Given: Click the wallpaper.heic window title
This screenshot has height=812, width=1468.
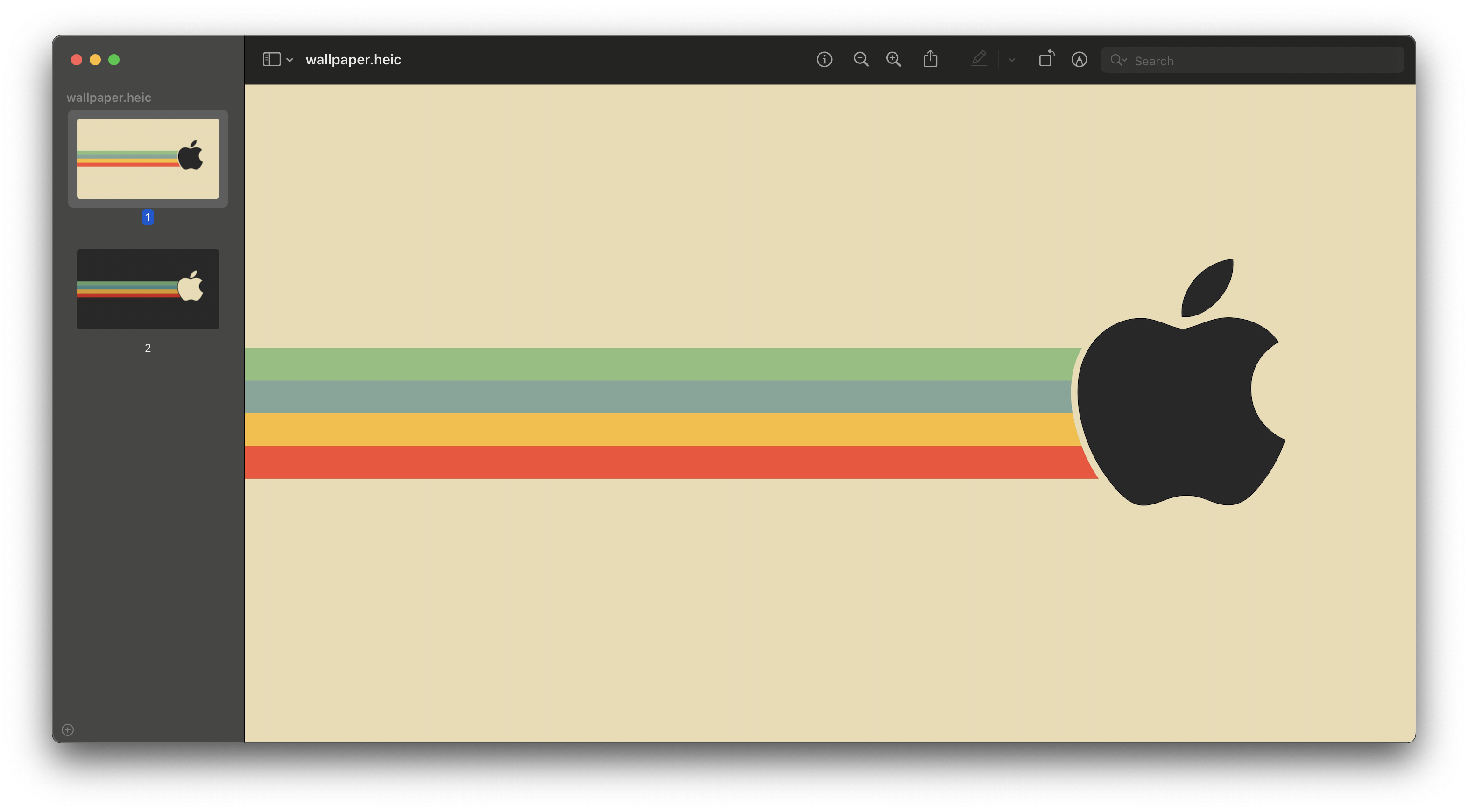Looking at the screenshot, I should tap(353, 59).
